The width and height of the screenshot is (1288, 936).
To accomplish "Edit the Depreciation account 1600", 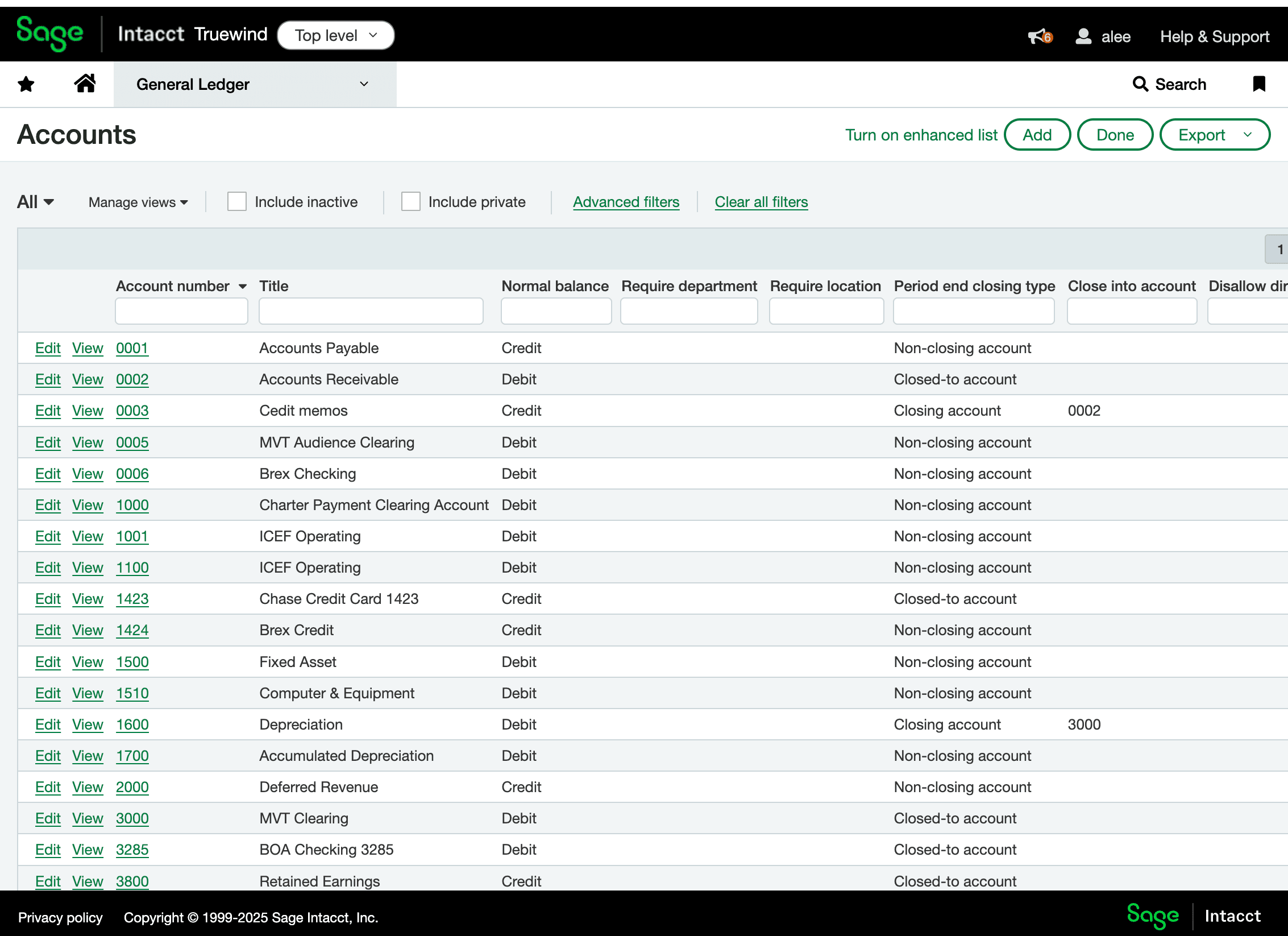I will pos(48,724).
